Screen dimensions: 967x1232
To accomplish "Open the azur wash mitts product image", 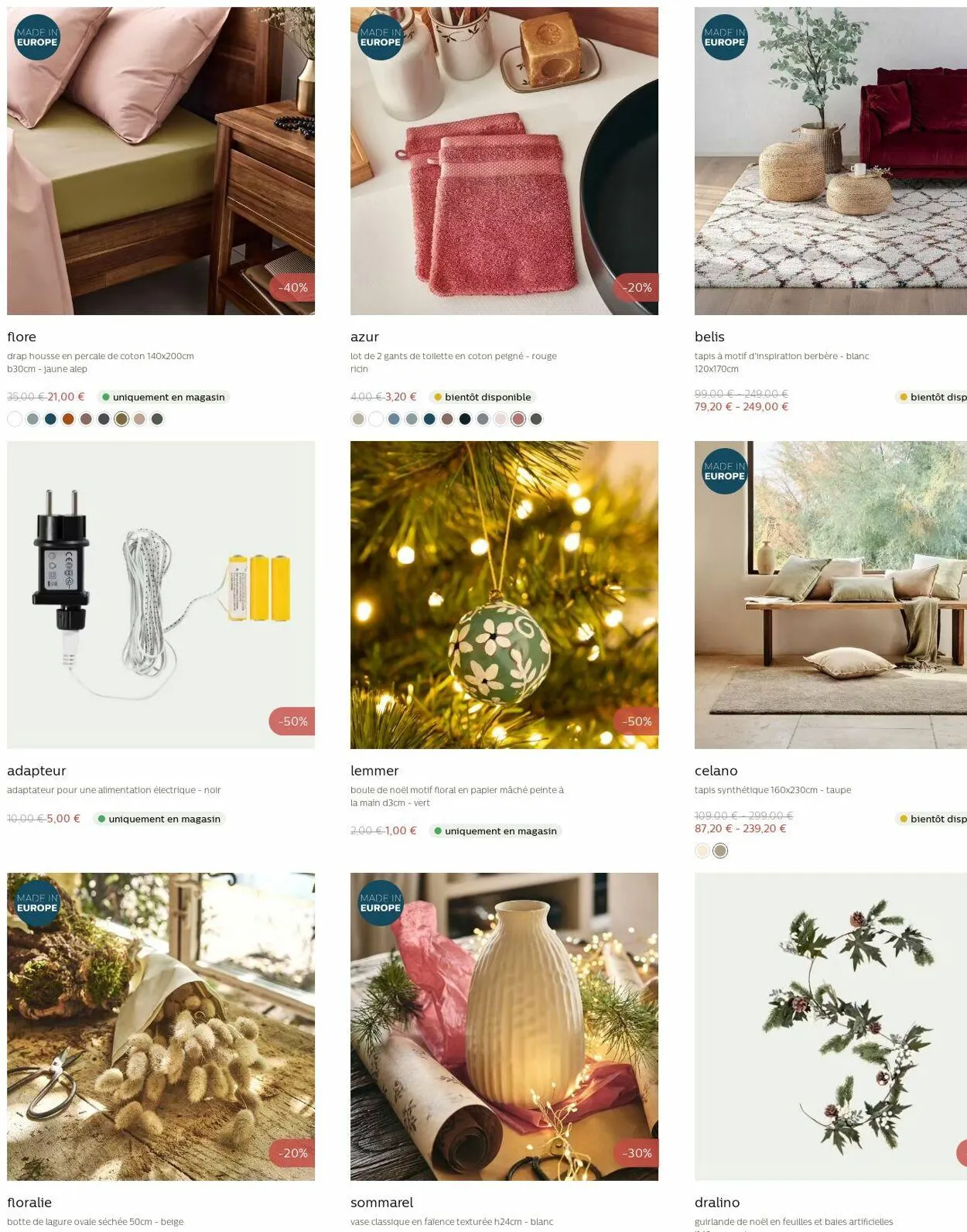I will point(504,161).
